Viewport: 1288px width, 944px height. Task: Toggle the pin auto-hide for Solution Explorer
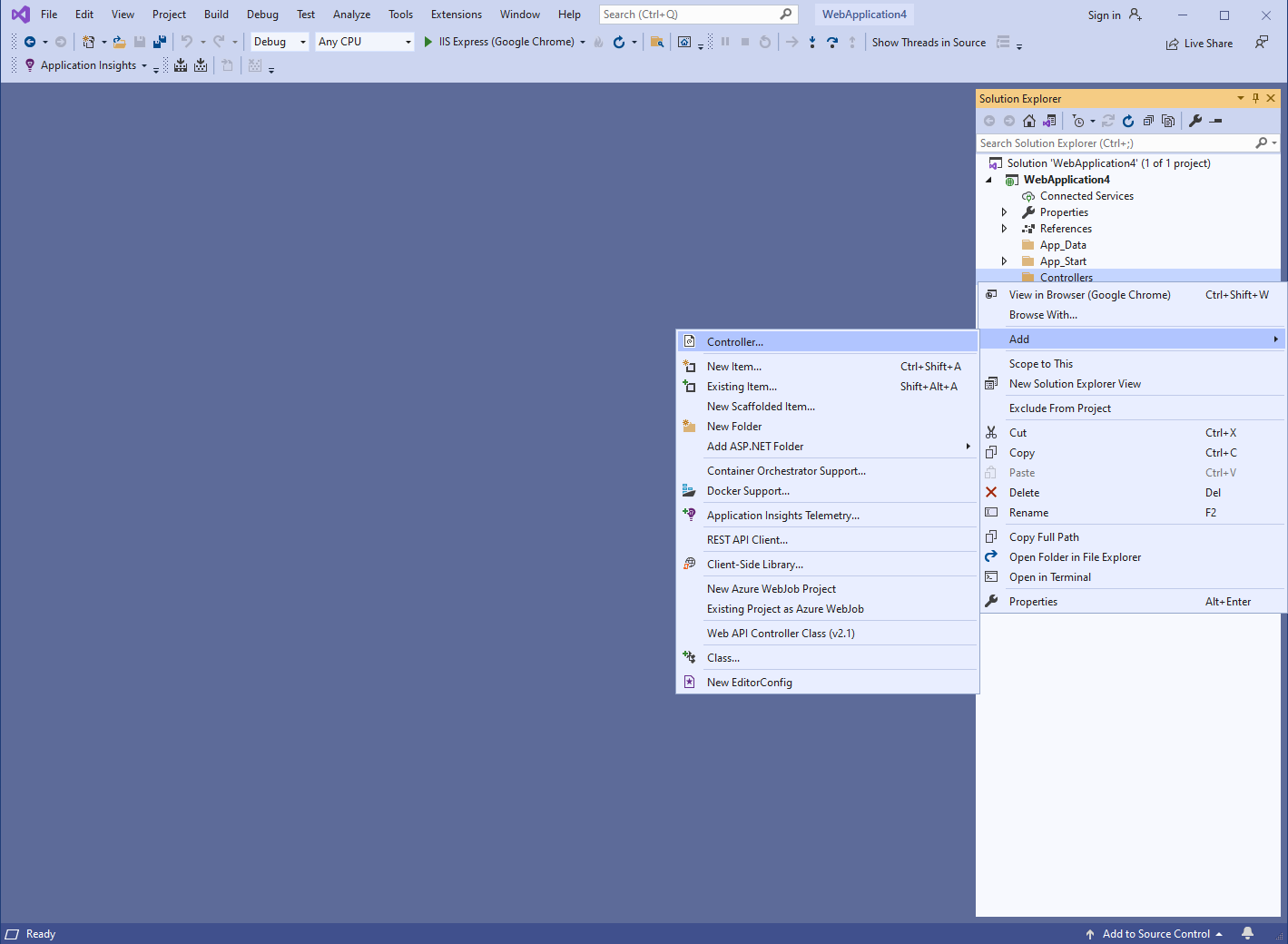[1255, 98]
